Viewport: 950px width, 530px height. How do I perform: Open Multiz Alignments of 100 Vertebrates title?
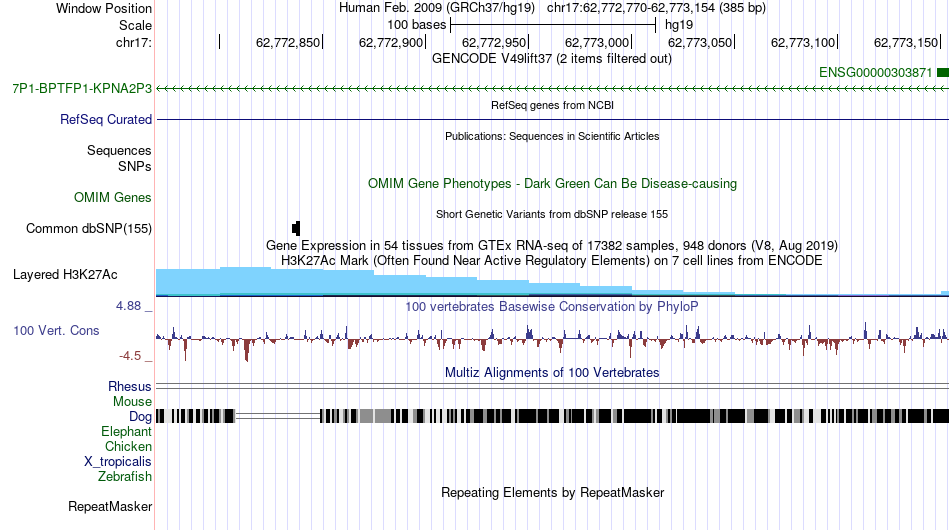(x=552, y=373)
